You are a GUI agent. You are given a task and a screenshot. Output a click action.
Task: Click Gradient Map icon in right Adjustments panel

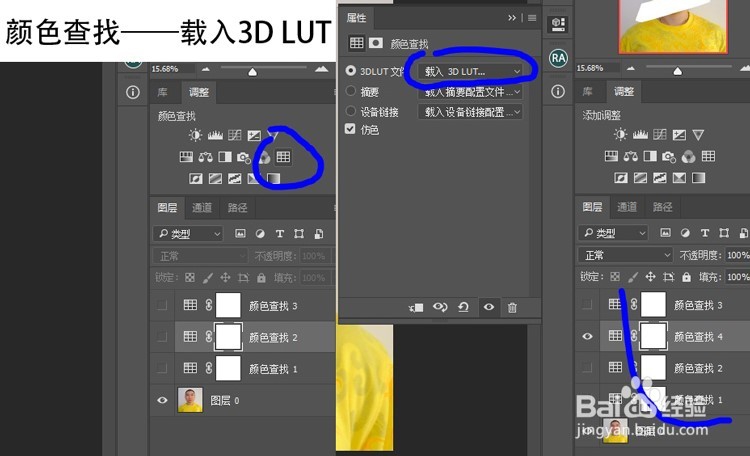point(699,178)
